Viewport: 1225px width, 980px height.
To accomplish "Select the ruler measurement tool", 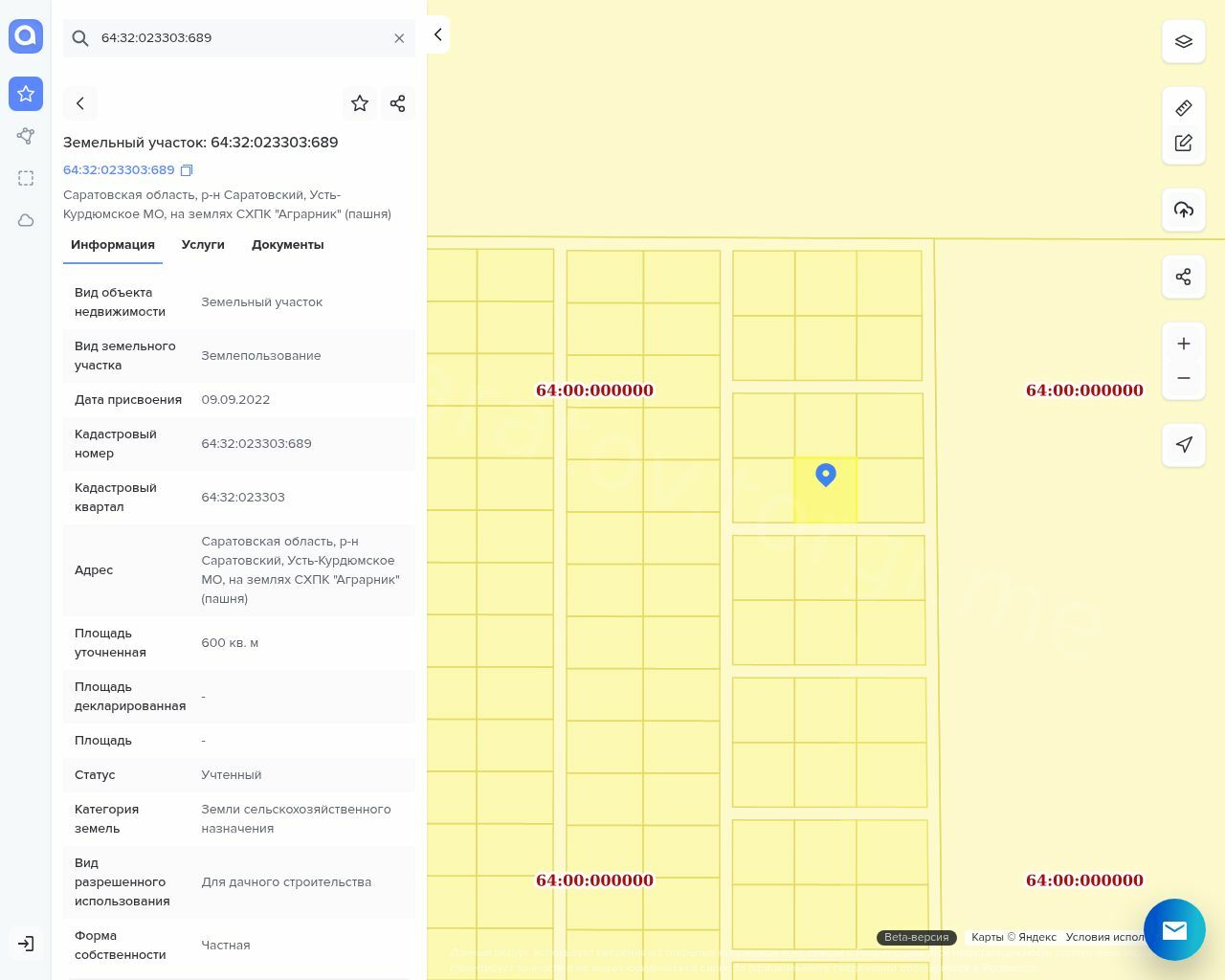I will pos(1183,108).
